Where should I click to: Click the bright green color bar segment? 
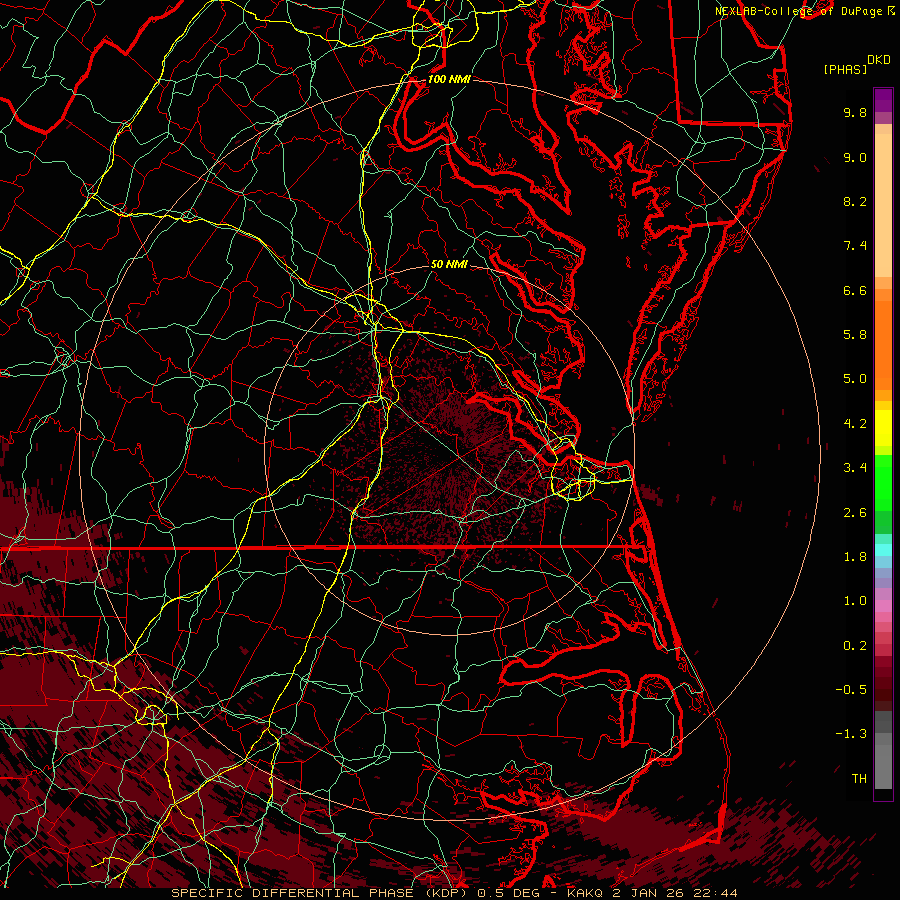[883, 484]
